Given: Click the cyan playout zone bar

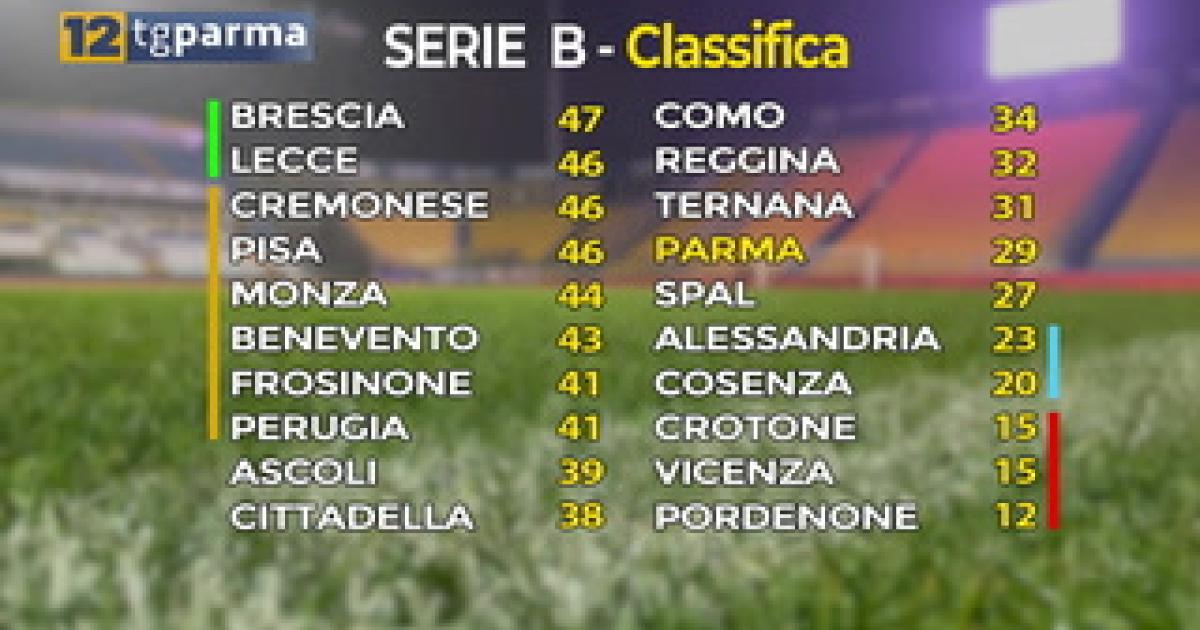Looking at the screenshot, I should click(x=1053, y=360).
